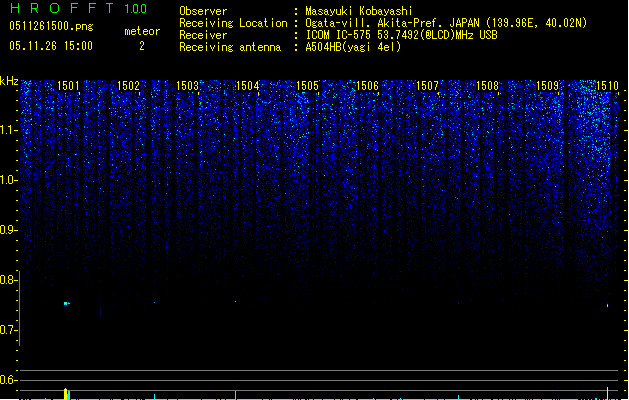This screenshot has width=629, height=400.
Task: Select the file name 0511261500.png
Action: [x=51, y=26]
